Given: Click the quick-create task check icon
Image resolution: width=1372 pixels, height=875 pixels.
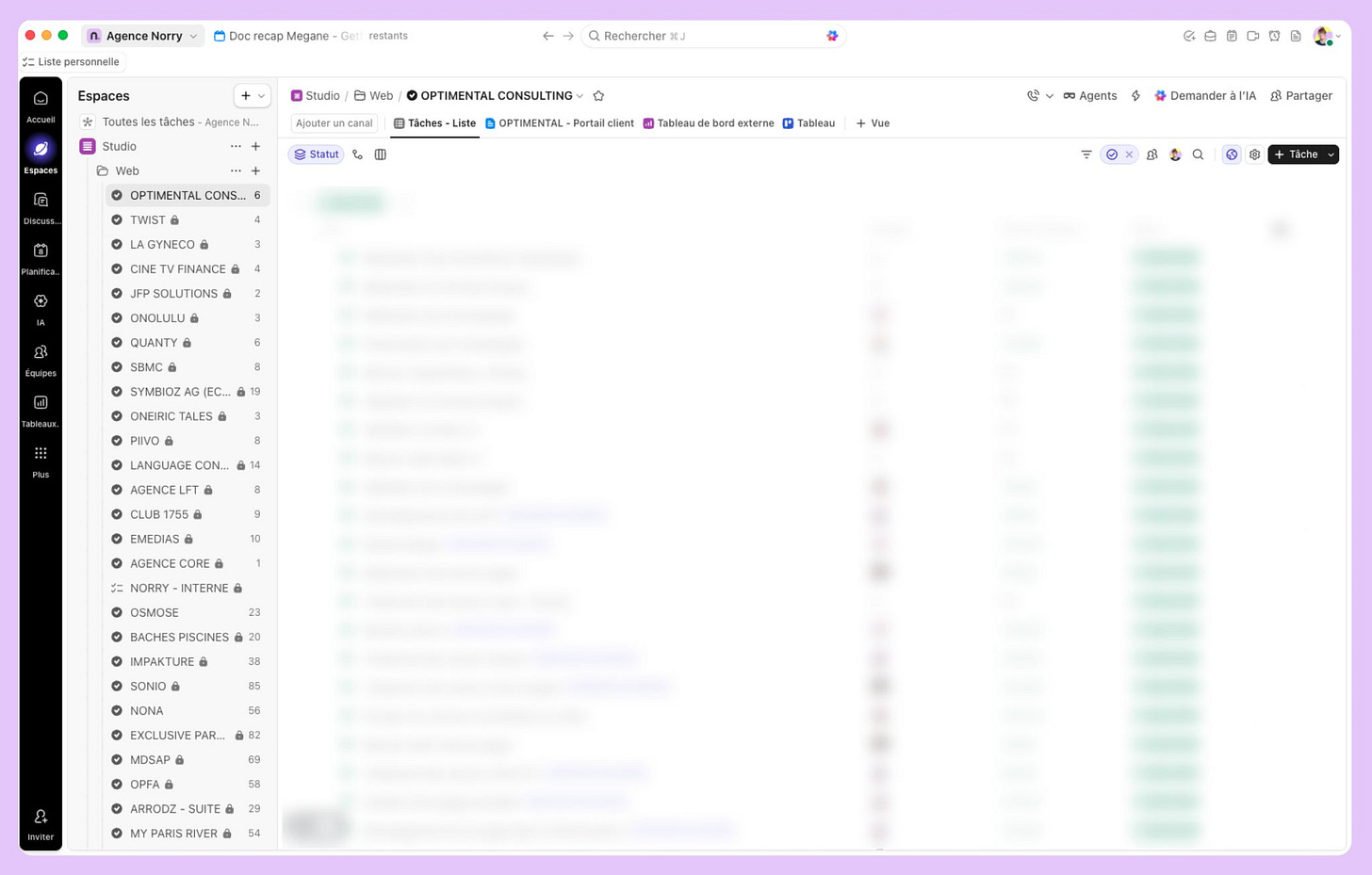Looking at the screenshot, I should click(x=1189, y=36).
